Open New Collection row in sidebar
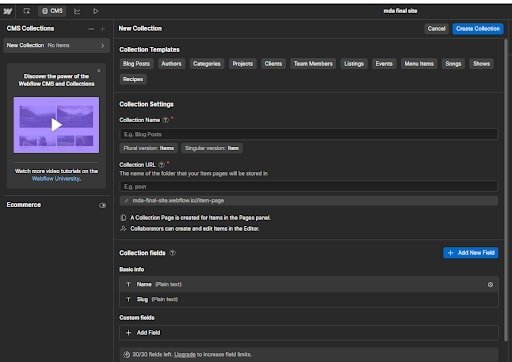The width and height of the screenshot is (512, 362). 56,45
